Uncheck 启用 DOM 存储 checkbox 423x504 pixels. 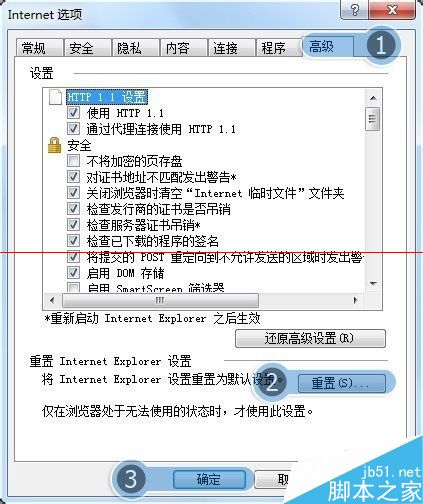pos(73,272)
